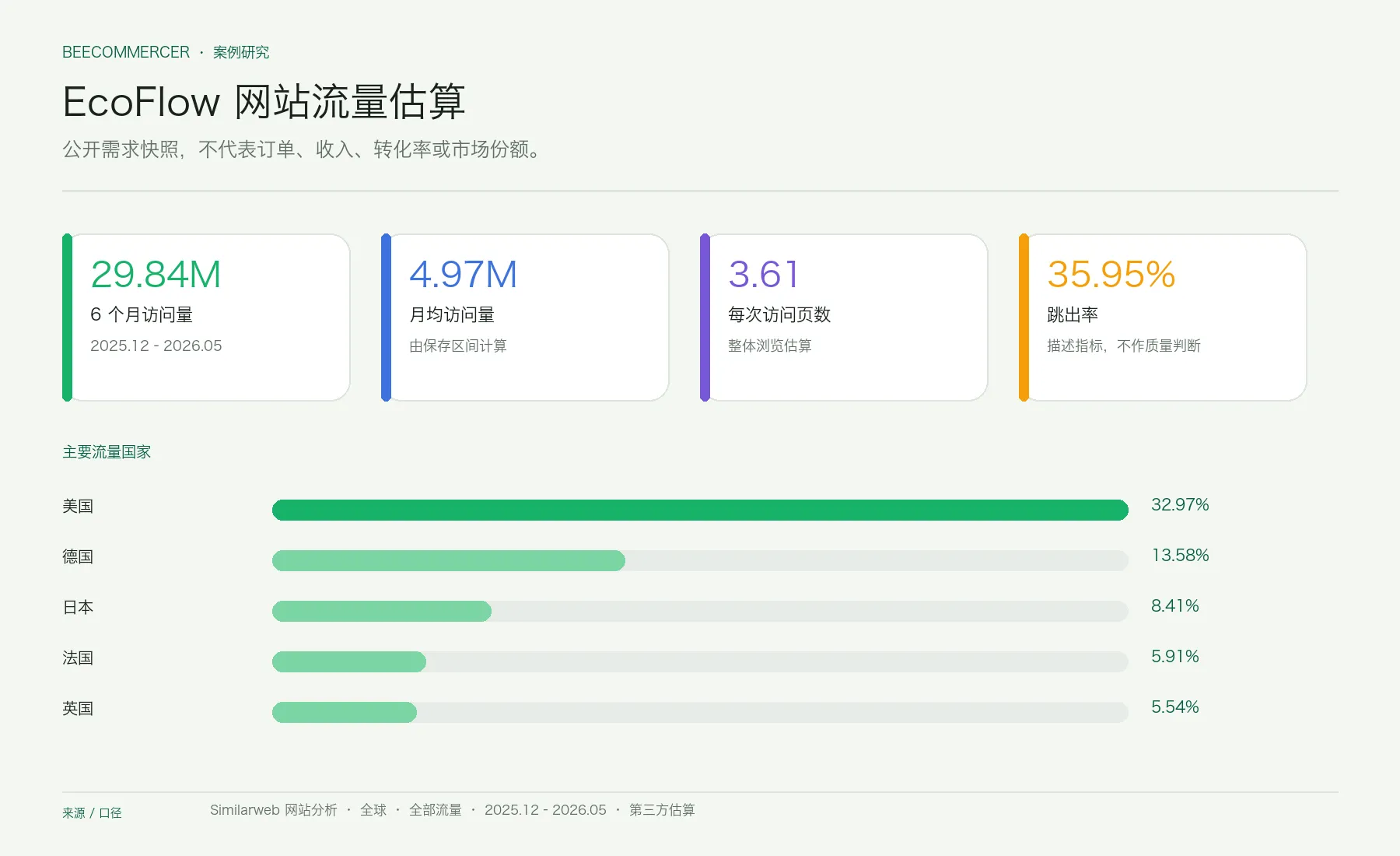Click the 美国 traffic bar
This screenshot has height=856, width=1400.
700,510
